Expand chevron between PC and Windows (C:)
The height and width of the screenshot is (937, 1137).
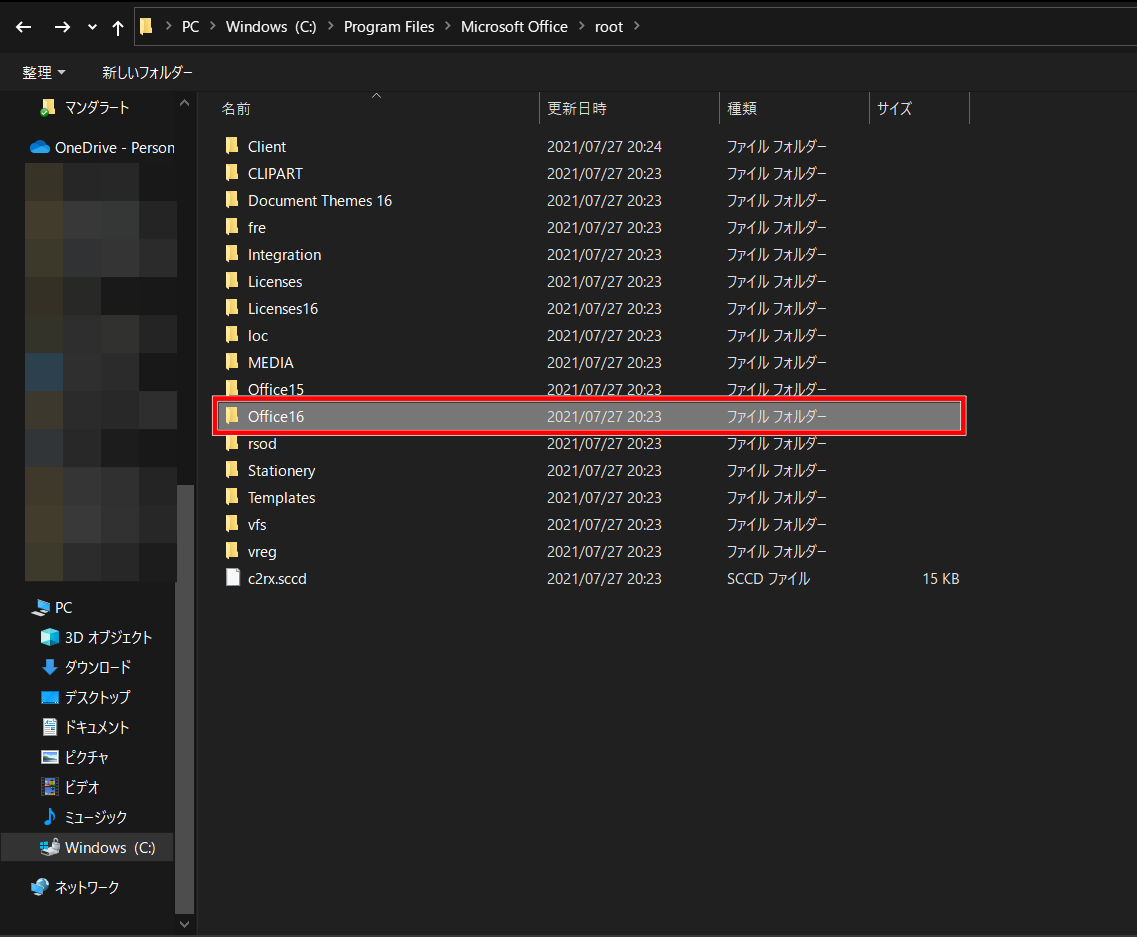[x=212, y=26]
